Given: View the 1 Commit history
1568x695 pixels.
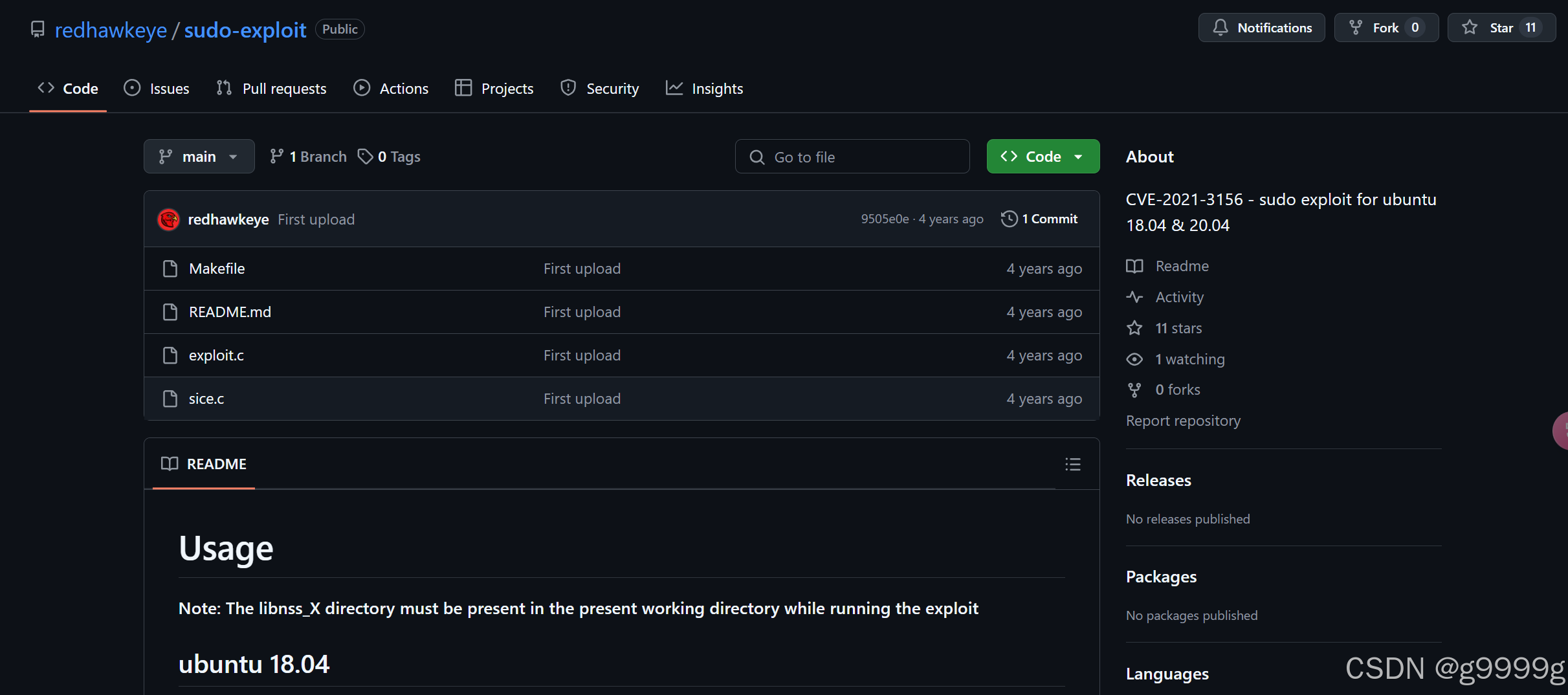Looking at the screenshot, I should [1039, 219].
